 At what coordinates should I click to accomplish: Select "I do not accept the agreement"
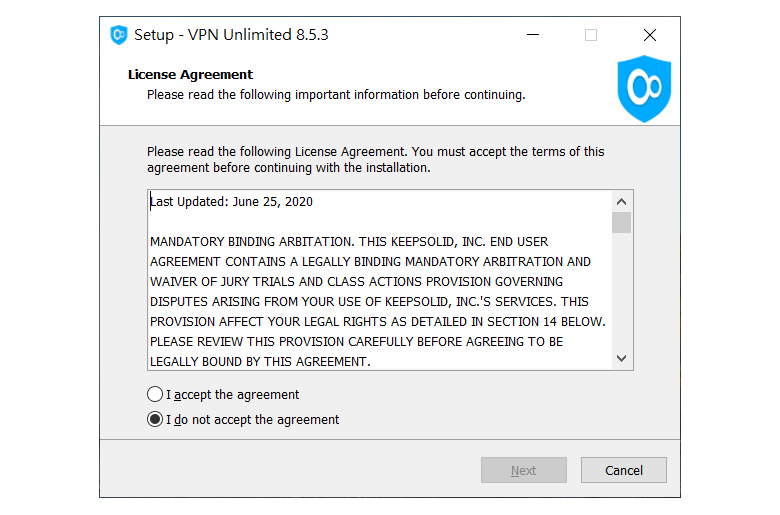pos(155,419)
